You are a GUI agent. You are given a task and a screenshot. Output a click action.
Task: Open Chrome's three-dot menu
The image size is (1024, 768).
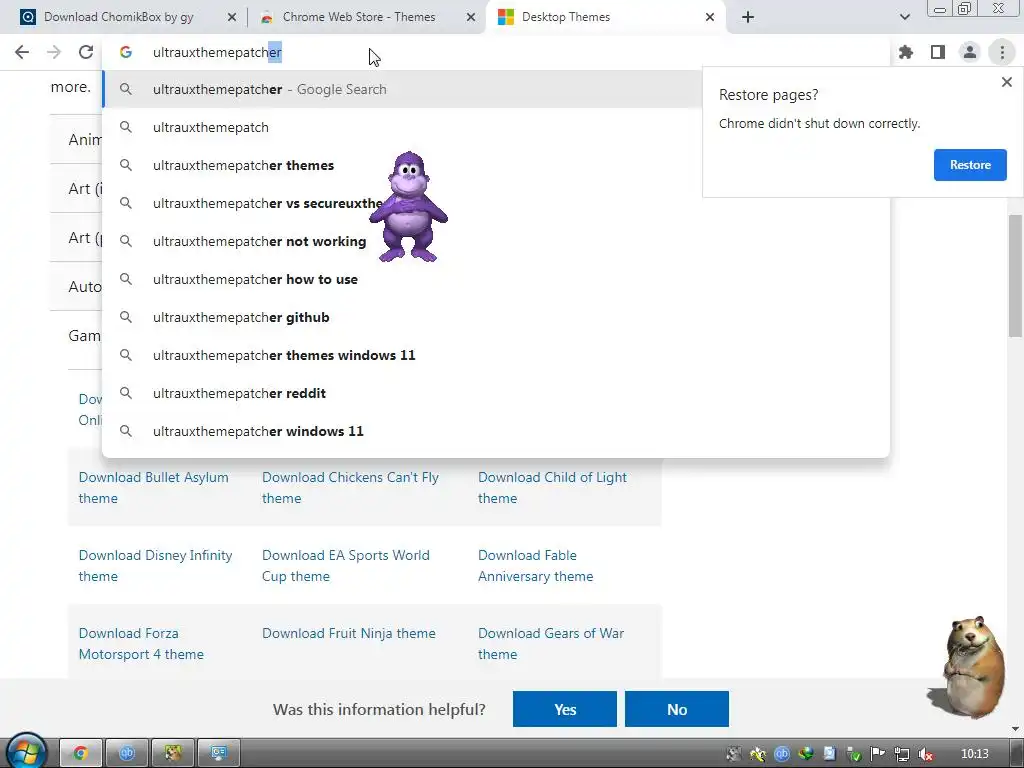1002,52
